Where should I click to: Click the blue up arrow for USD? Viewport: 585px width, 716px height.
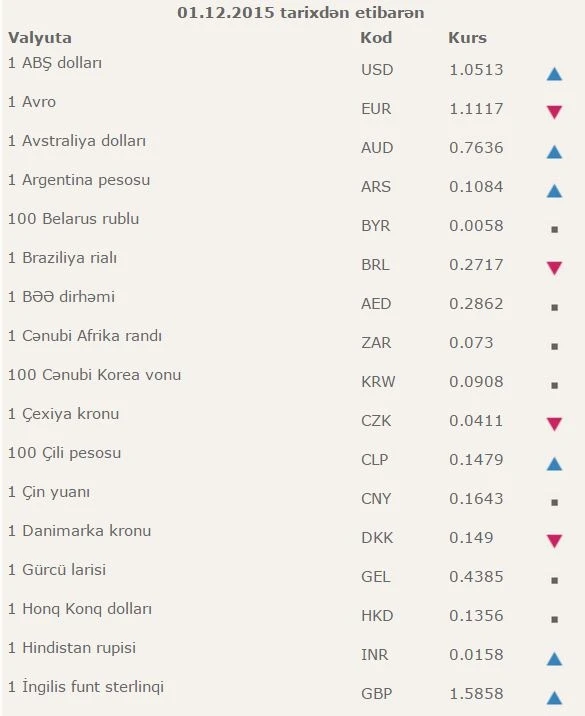click(x=554, y=74)
